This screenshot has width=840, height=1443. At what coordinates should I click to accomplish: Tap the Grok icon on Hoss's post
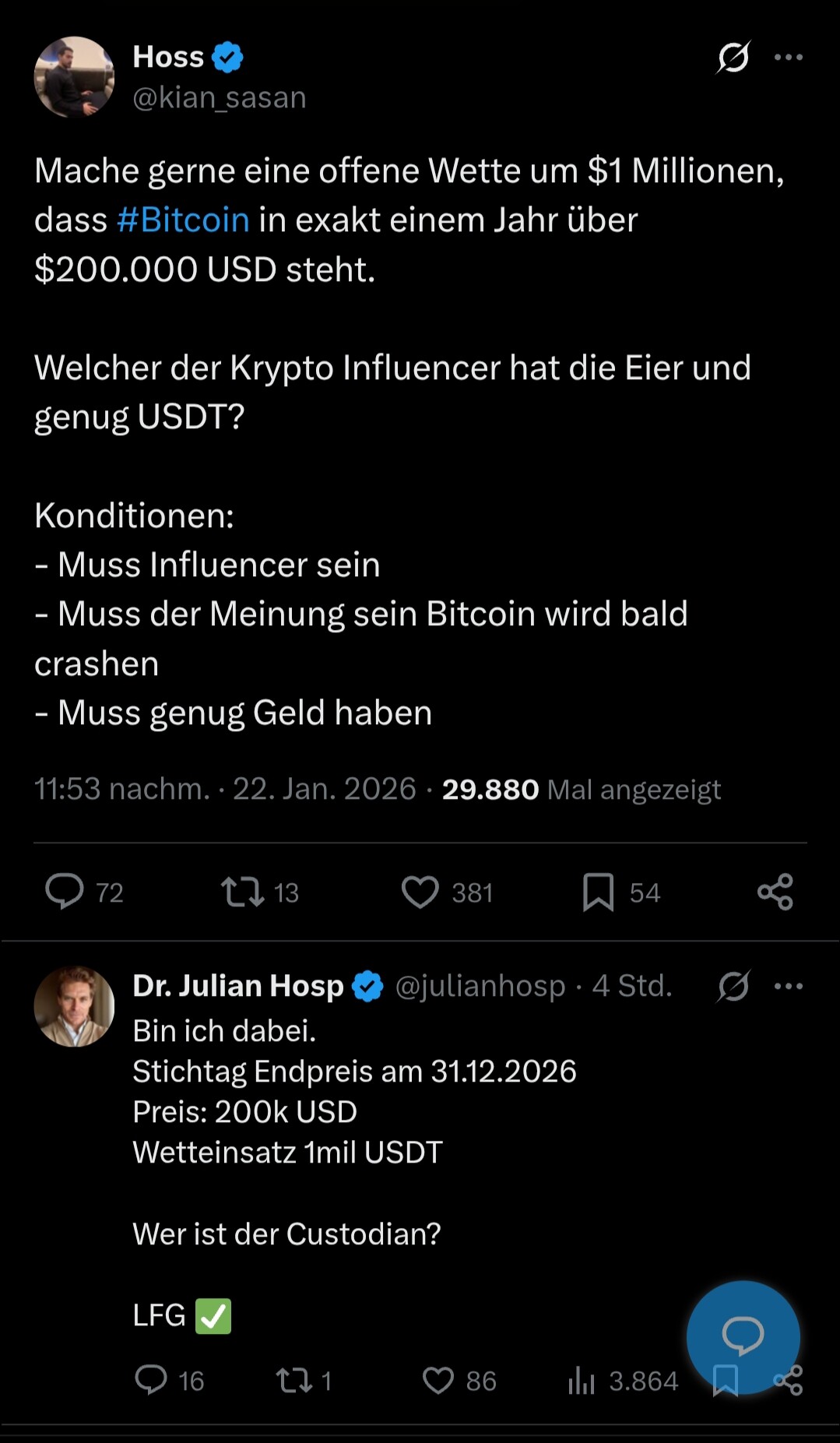733,57
